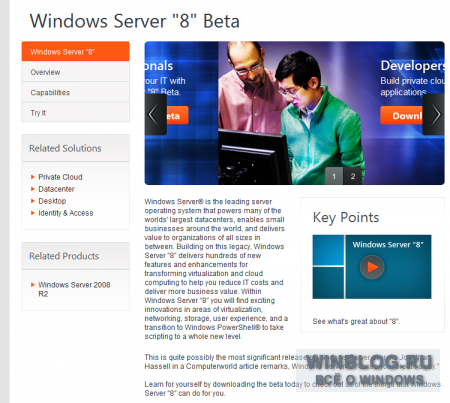The width and height of the screenshot is (450, 403).
Task: Click the Developers slide heading
Action: (412, 65)
